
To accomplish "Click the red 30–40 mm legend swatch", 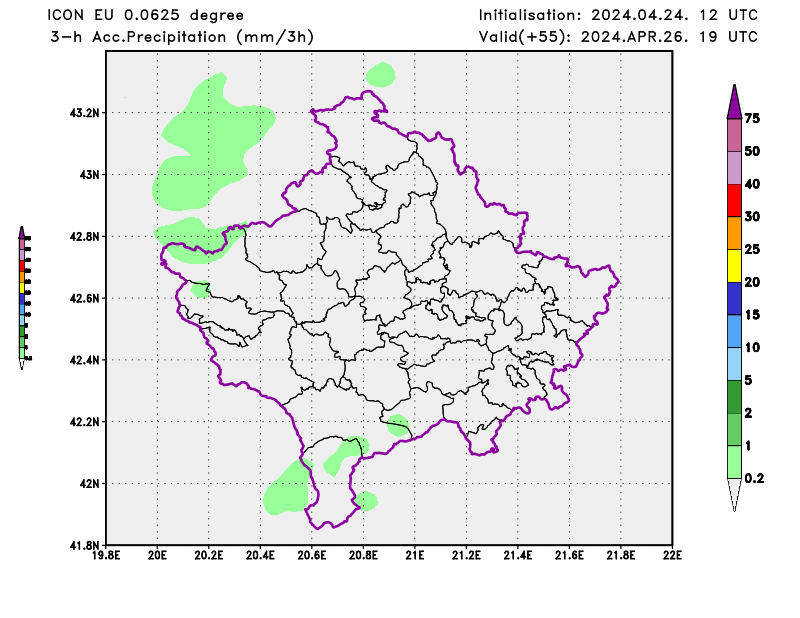I will pyautogui.click(x=734, y=201).
